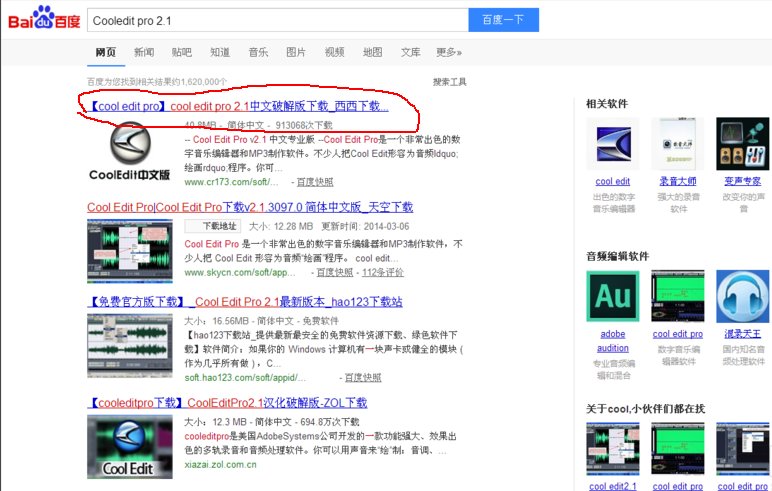Switch to the 新闻 tab
Viewport: 772px width, 491px height.
pyautogui.click(x=144, y=52)
